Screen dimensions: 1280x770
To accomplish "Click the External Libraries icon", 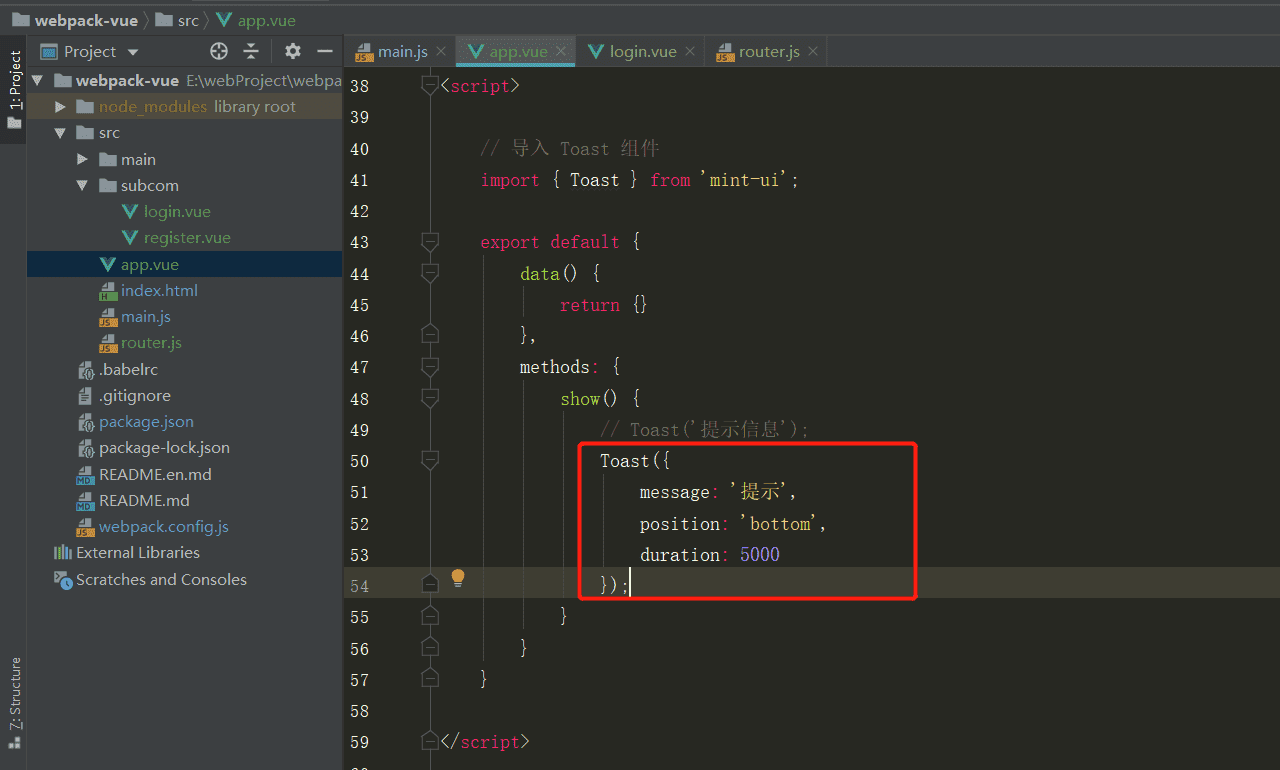I will 63,553.
